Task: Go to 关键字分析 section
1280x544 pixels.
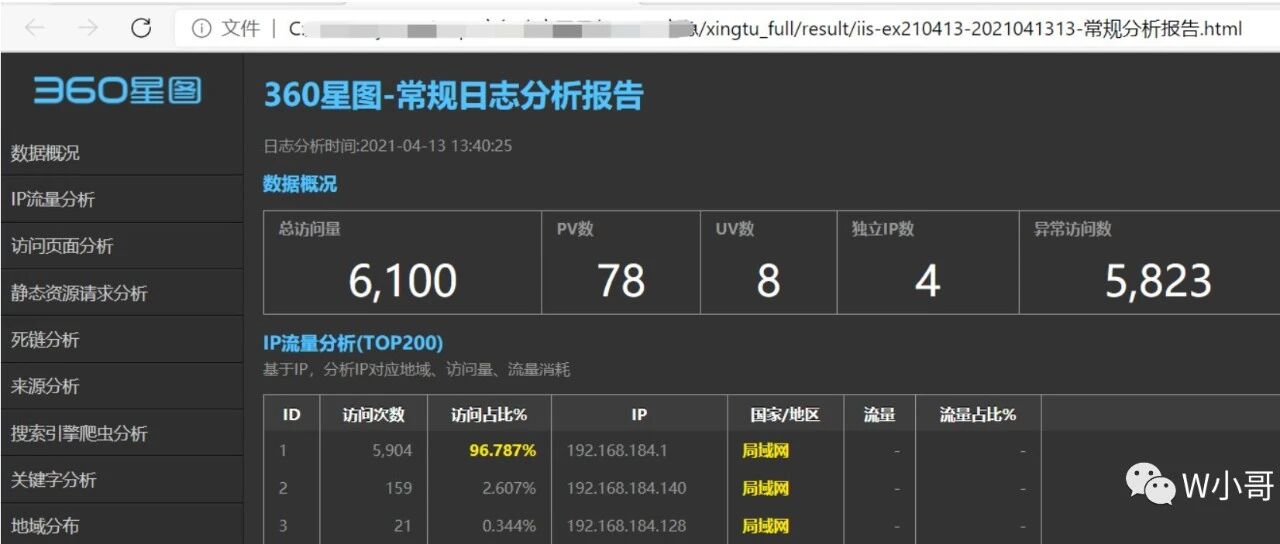Action: click(x=122, y=479)
